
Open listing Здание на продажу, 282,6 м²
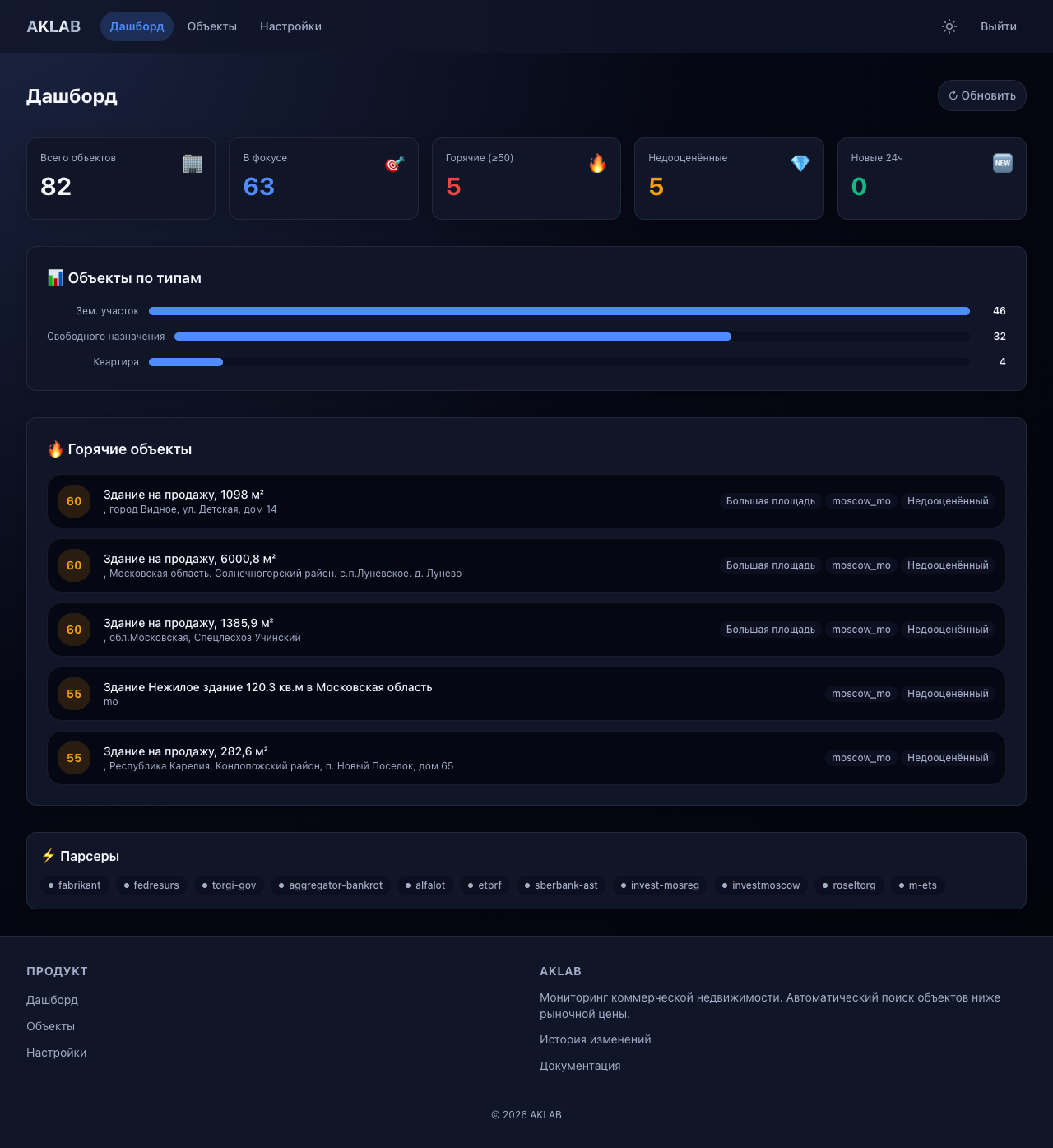tap(526, 758)
